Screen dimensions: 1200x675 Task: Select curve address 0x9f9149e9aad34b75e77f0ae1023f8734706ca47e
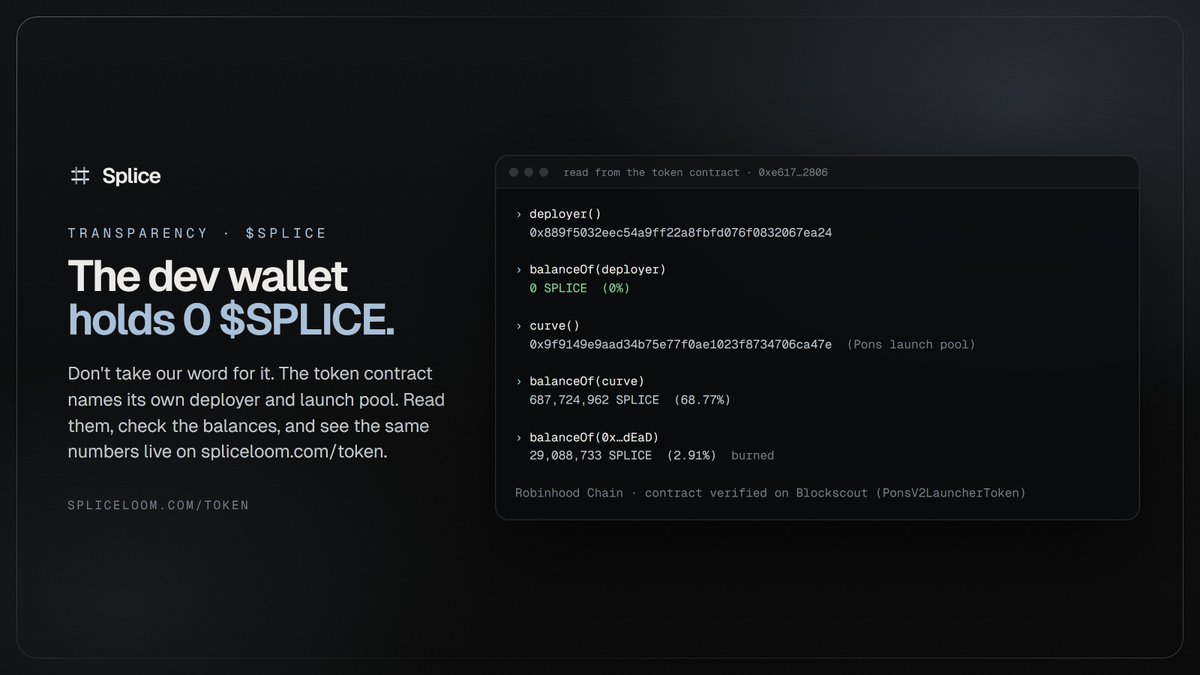pyautogui.click(x=681, y=344)
